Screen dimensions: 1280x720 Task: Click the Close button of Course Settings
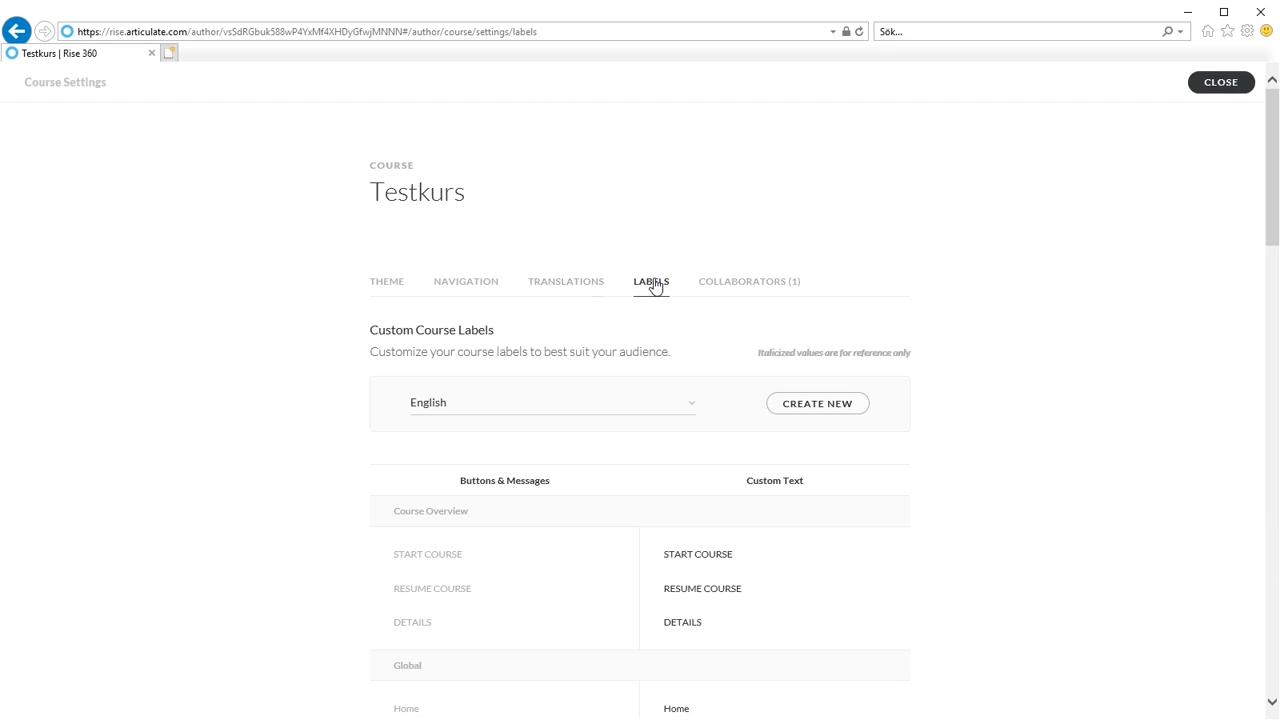[1221, 82]
